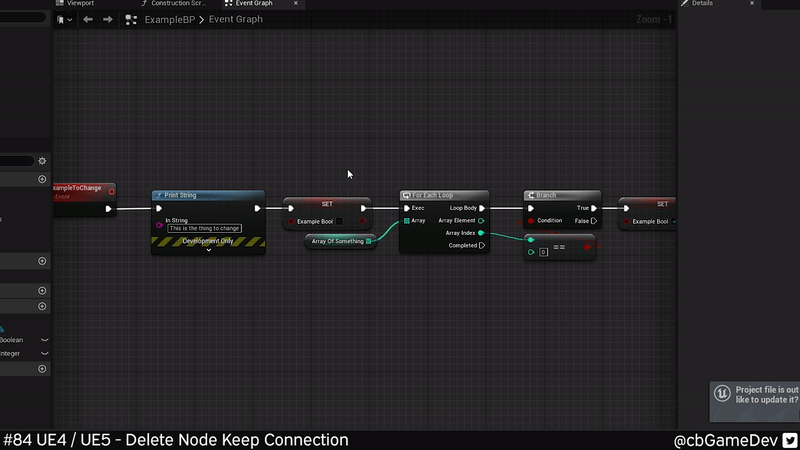Click the event delegate pin on red event node
The width and height of the screenshot is (800, 450).
pyautogui.click(x=111, y=190)
